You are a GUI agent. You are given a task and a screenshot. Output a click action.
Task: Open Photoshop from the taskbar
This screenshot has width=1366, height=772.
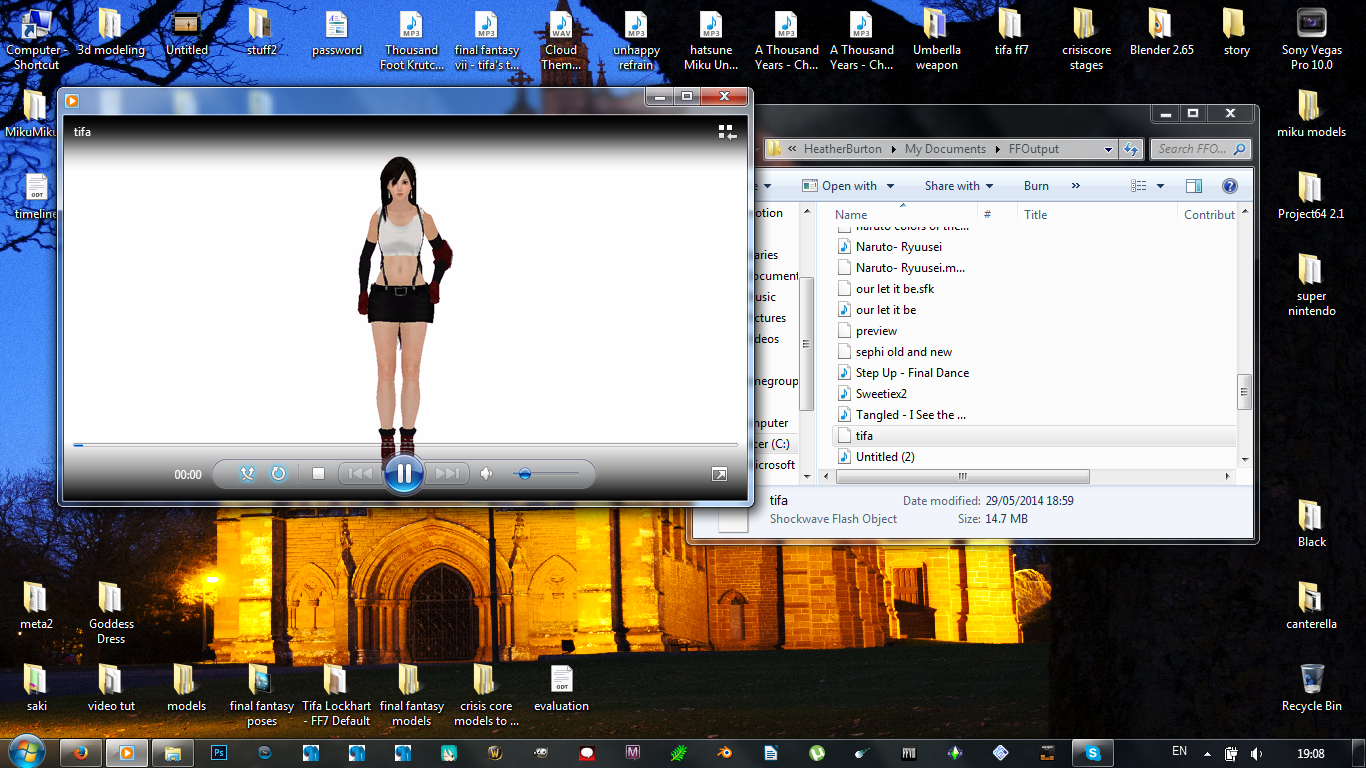219,753
